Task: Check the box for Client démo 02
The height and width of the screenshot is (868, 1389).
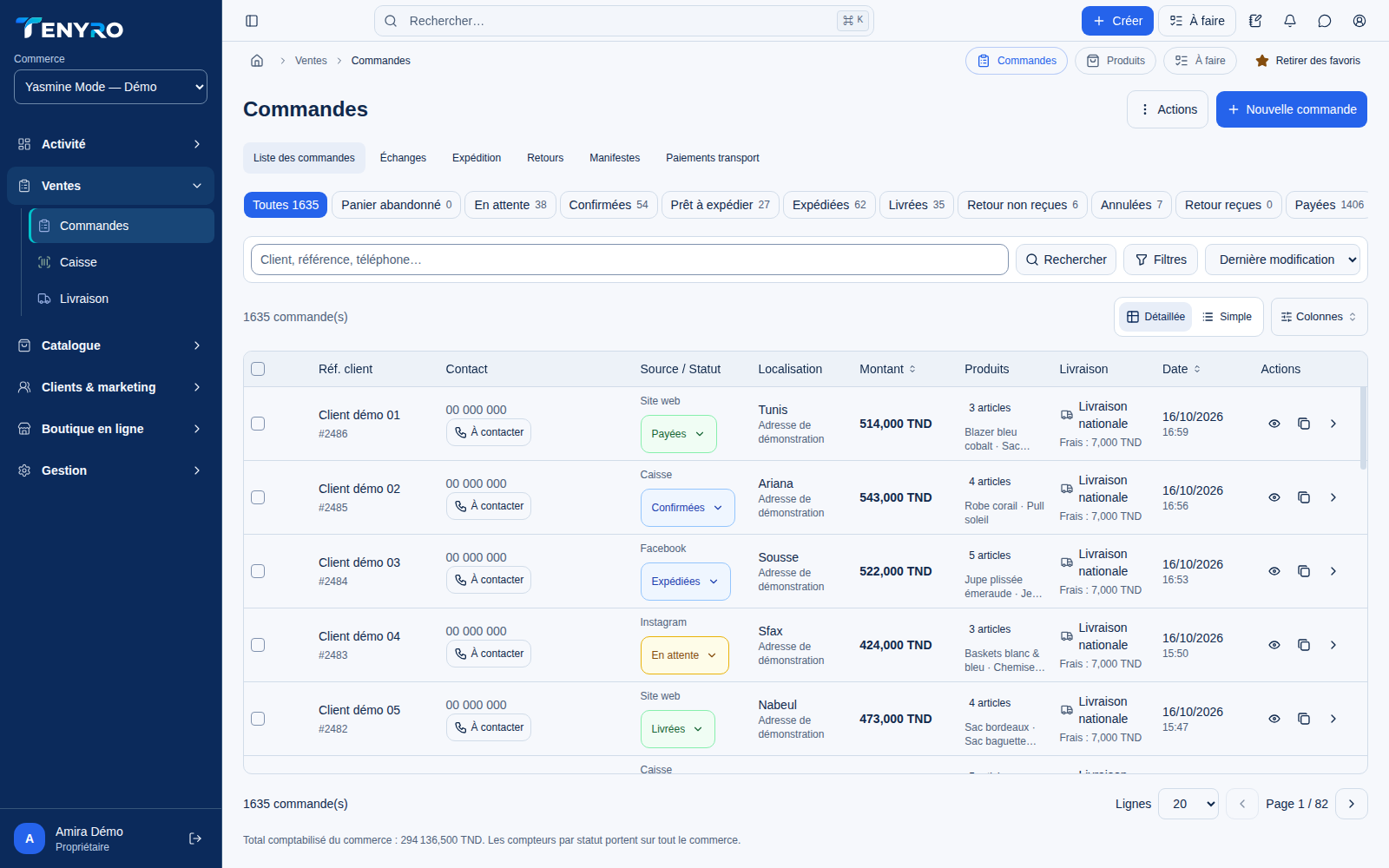Action: [x=258, y=497]
